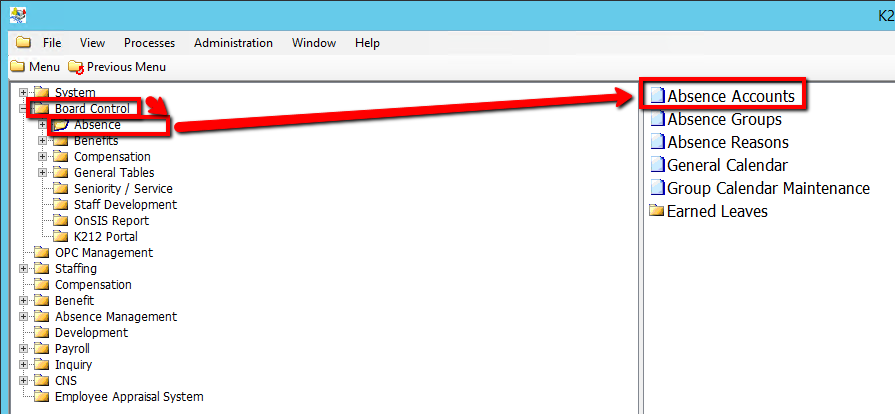Expand the Payroll tree node
Screen dimensions: 895x414
coord(23,349)
